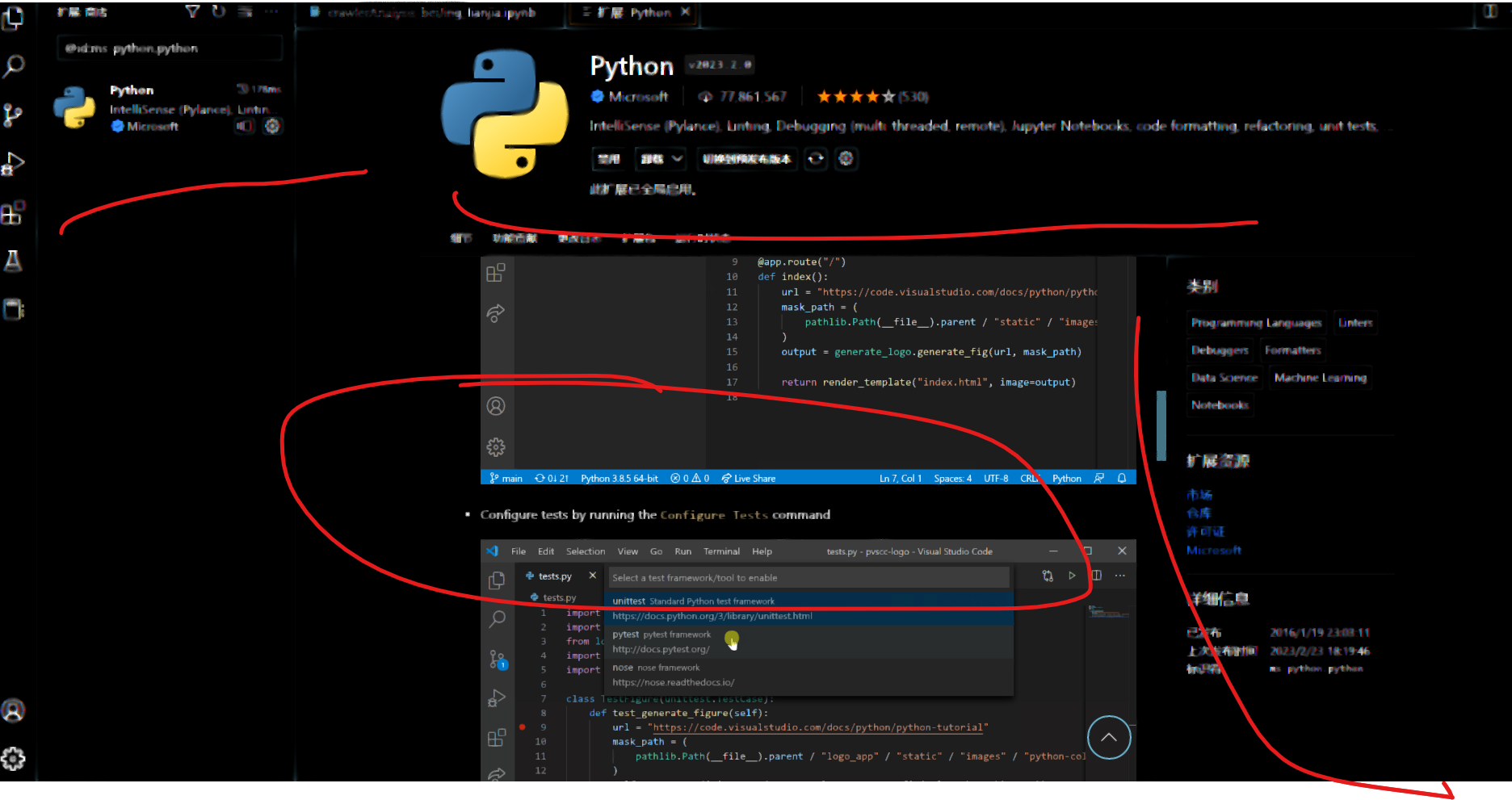Viewport: 1512px width, 800px height.
Task: Click the auto-update sync icon on the extension page
Action: (815, 159)
